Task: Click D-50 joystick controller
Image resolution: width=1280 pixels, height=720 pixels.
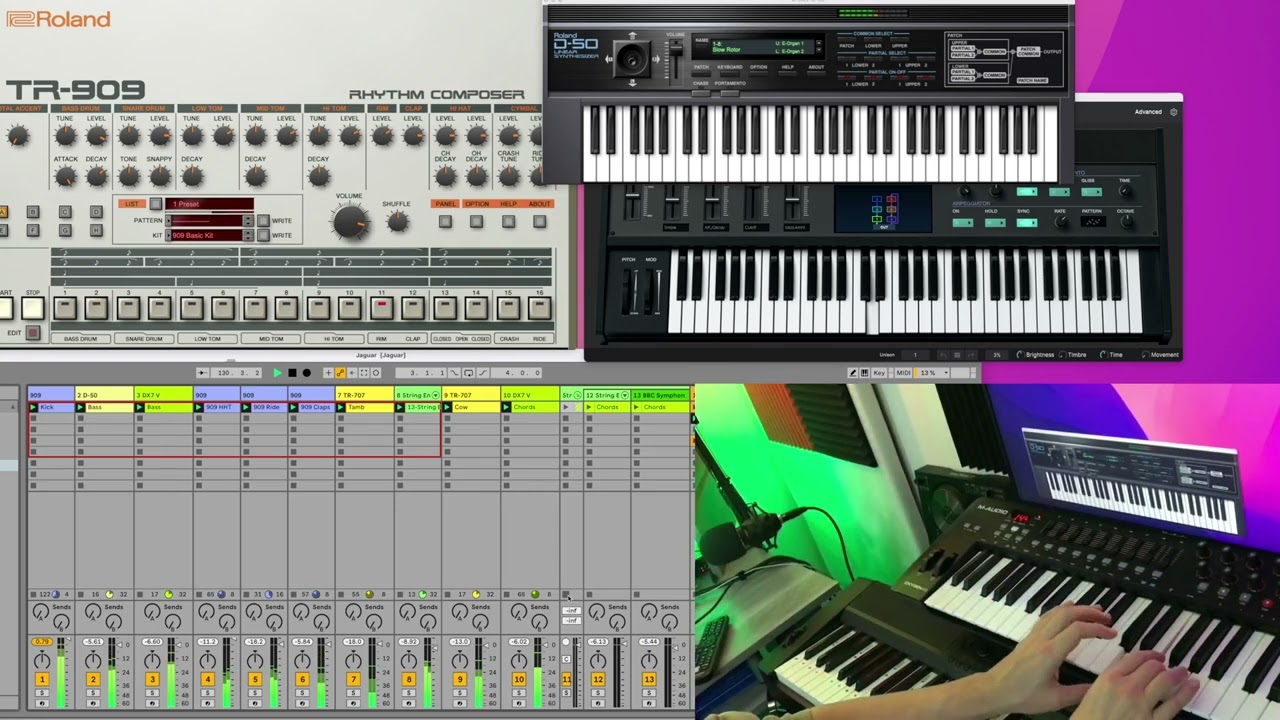Action: [631, 58]
